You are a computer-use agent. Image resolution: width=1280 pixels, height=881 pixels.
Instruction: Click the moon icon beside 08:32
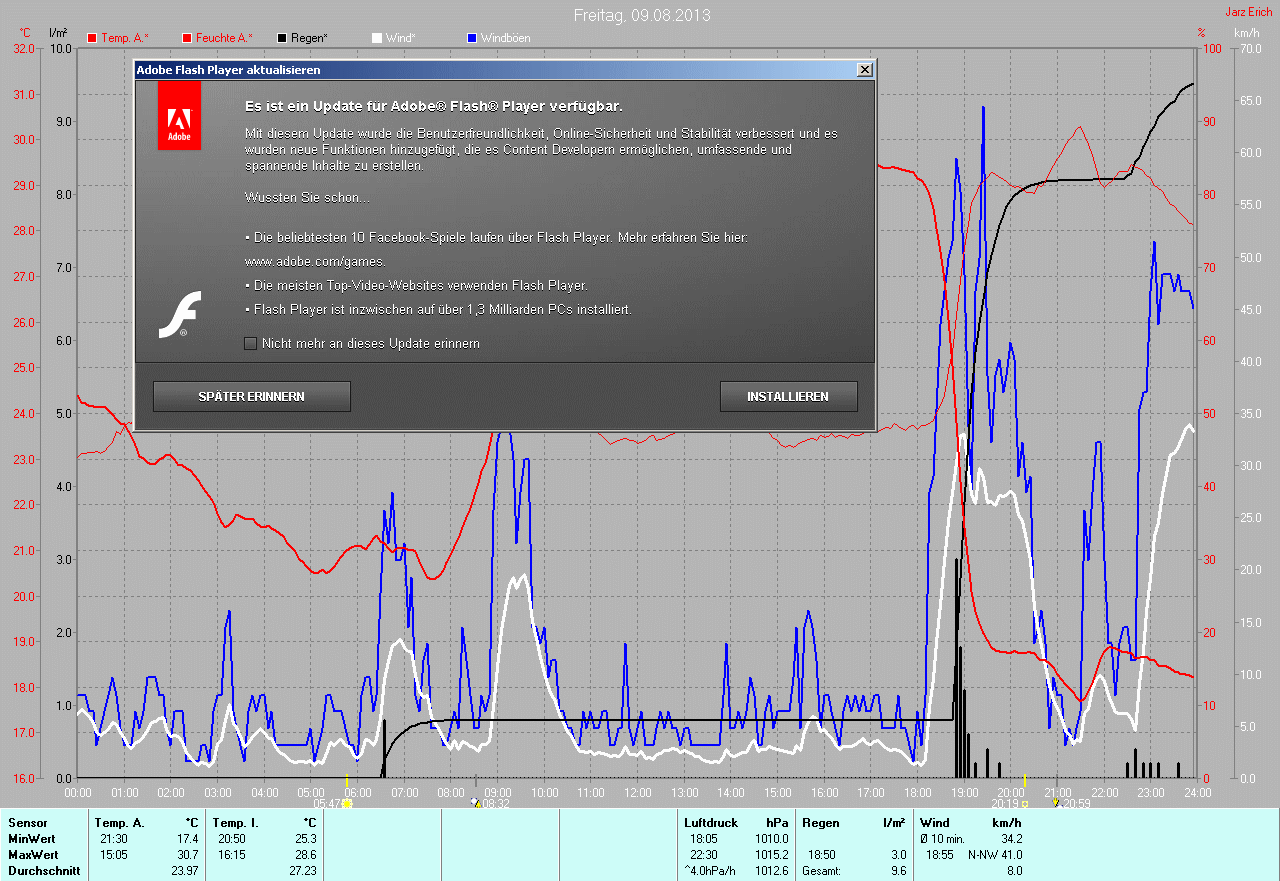pyautogui.click(x=475, y=803)
